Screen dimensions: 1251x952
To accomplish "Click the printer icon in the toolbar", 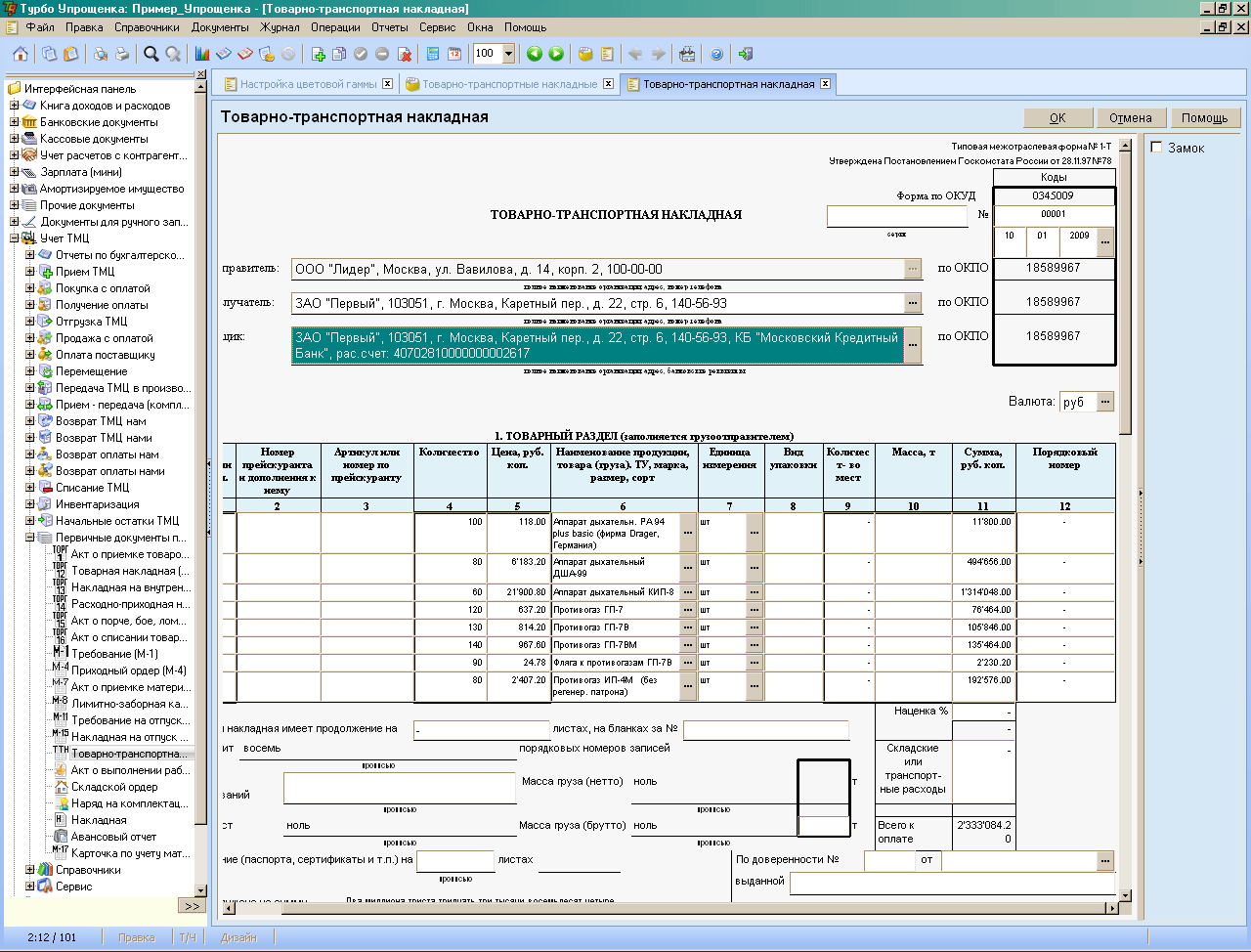I will 122,55.
